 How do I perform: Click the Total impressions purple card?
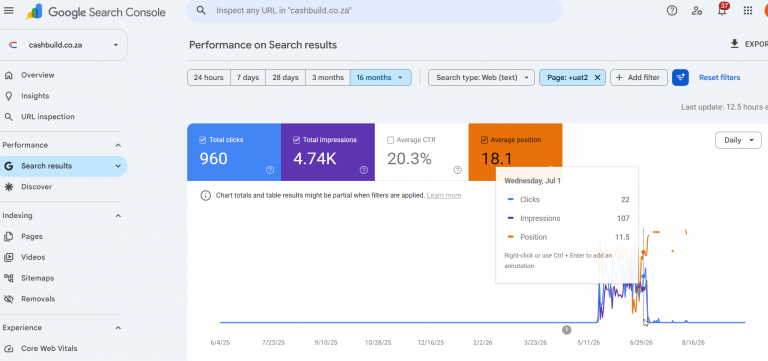pyautogui.click(x=328, y=152)
